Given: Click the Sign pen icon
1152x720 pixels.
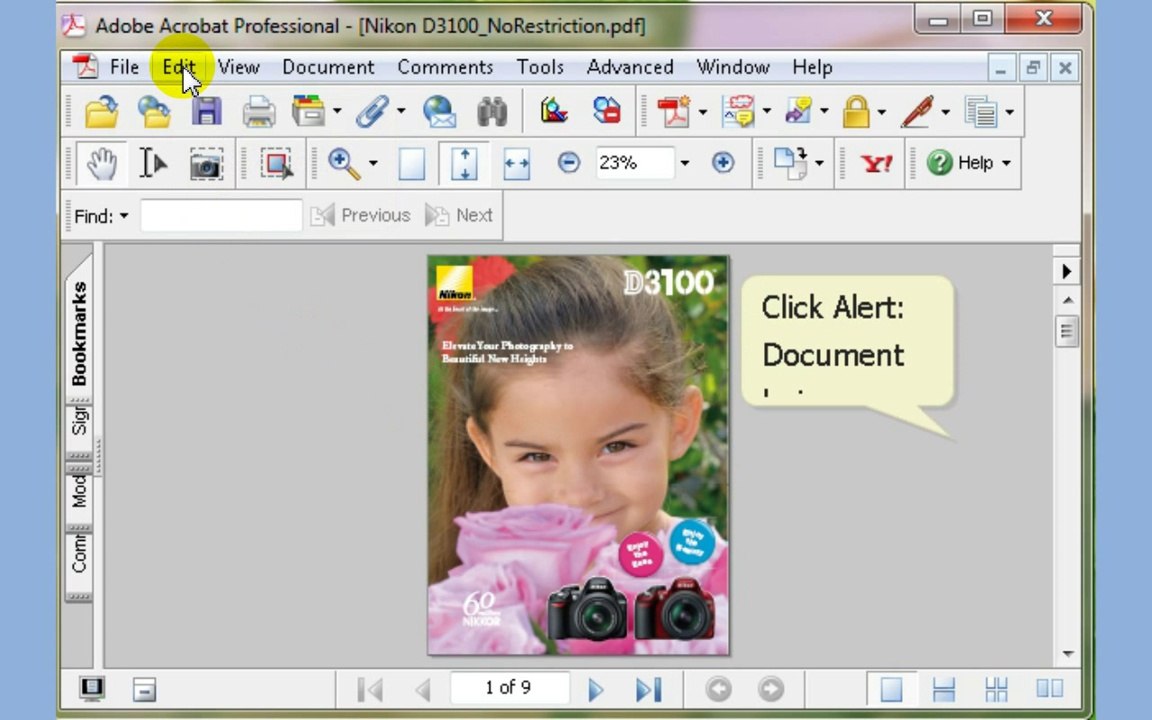Looking at the screenshot, I should click(x=917, y=112).
